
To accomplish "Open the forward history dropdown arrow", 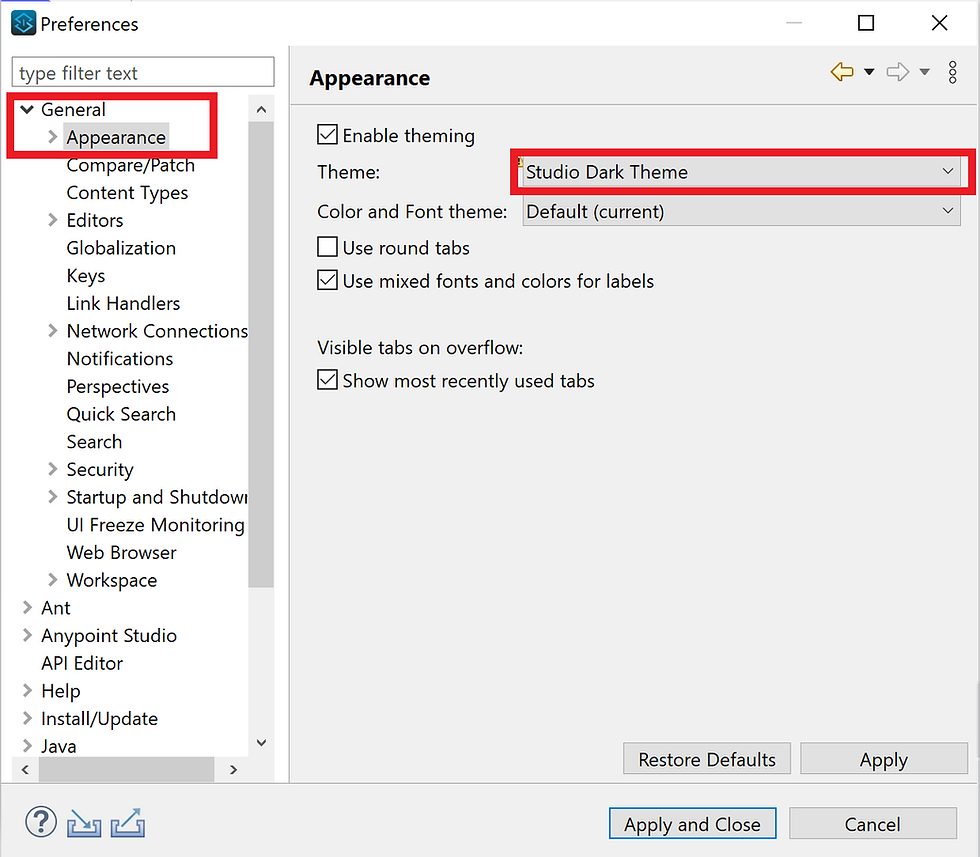I will click(924, 72).
